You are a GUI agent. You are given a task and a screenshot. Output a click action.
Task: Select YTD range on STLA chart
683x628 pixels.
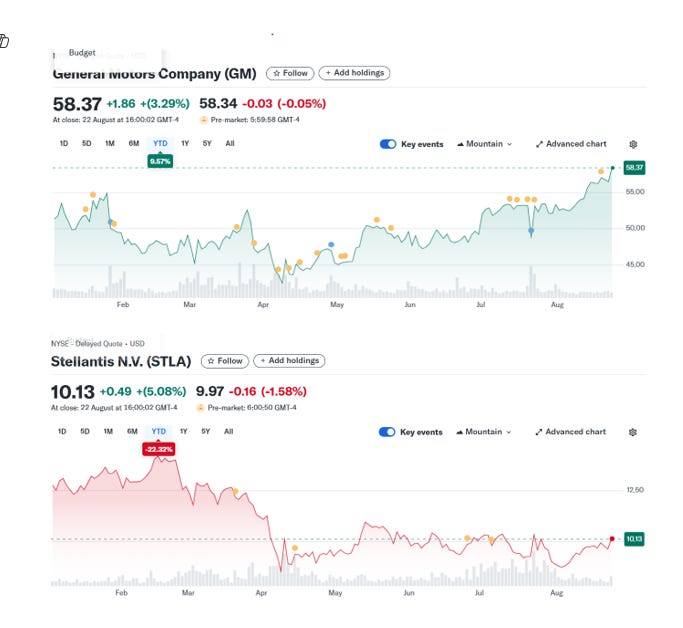[159, 431]
